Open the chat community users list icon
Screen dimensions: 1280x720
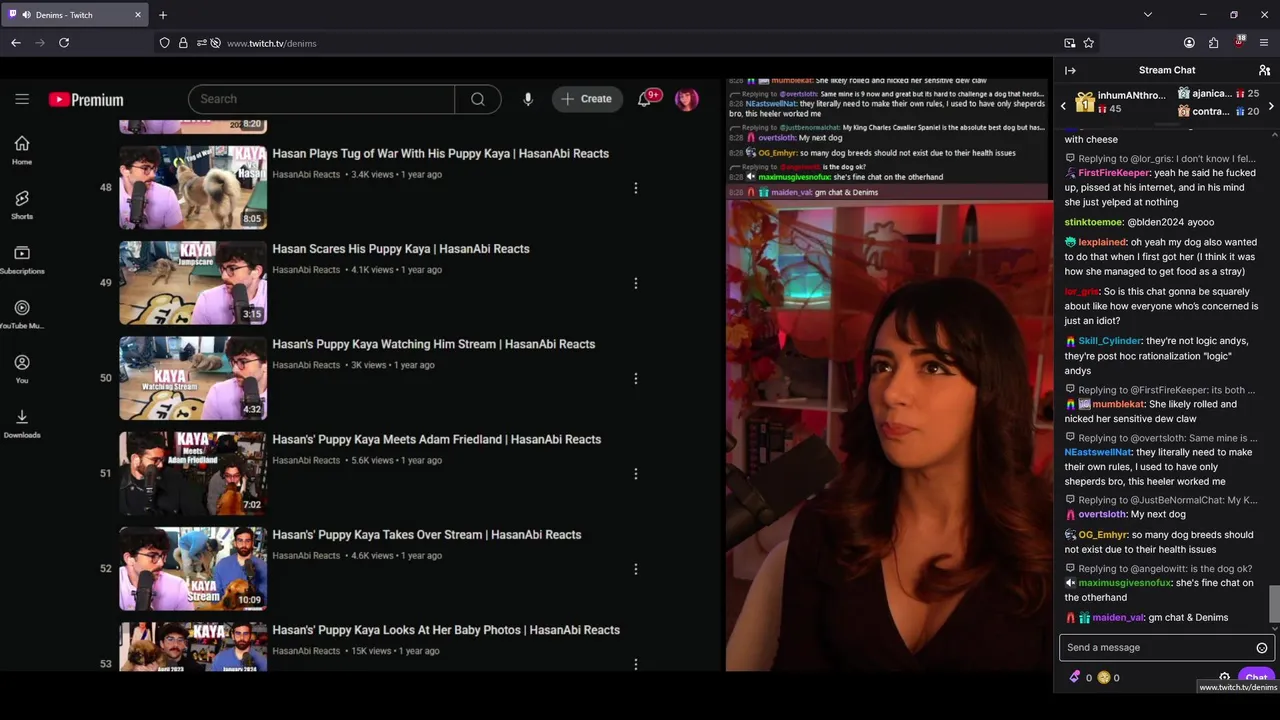(1264, 70)
